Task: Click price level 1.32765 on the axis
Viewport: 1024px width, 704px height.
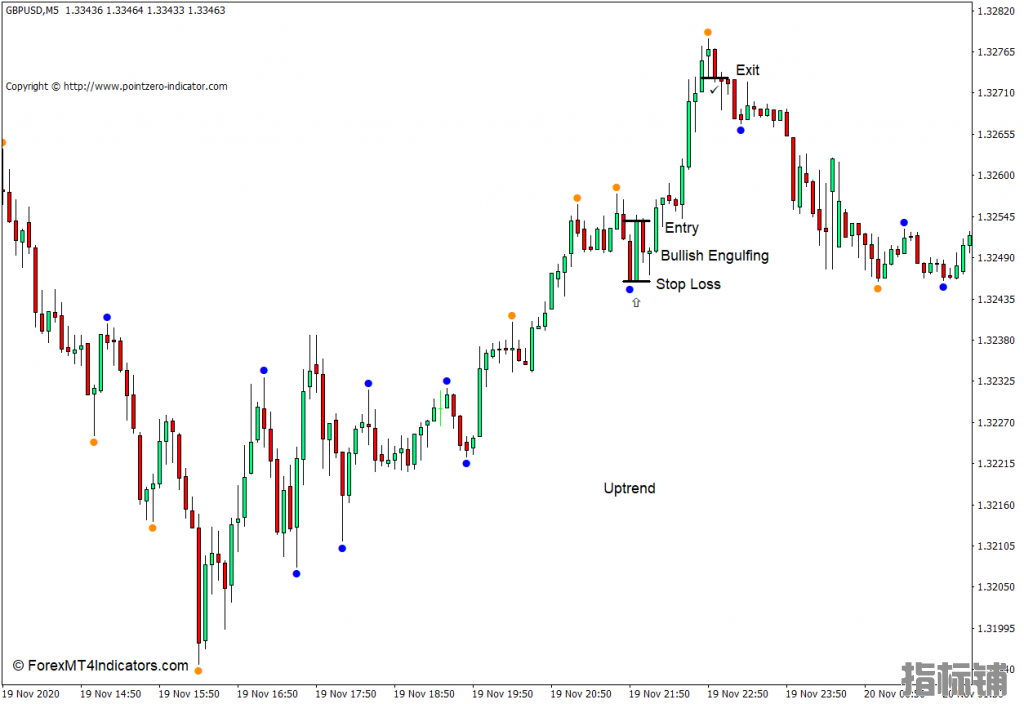Action: click(996, 52)
